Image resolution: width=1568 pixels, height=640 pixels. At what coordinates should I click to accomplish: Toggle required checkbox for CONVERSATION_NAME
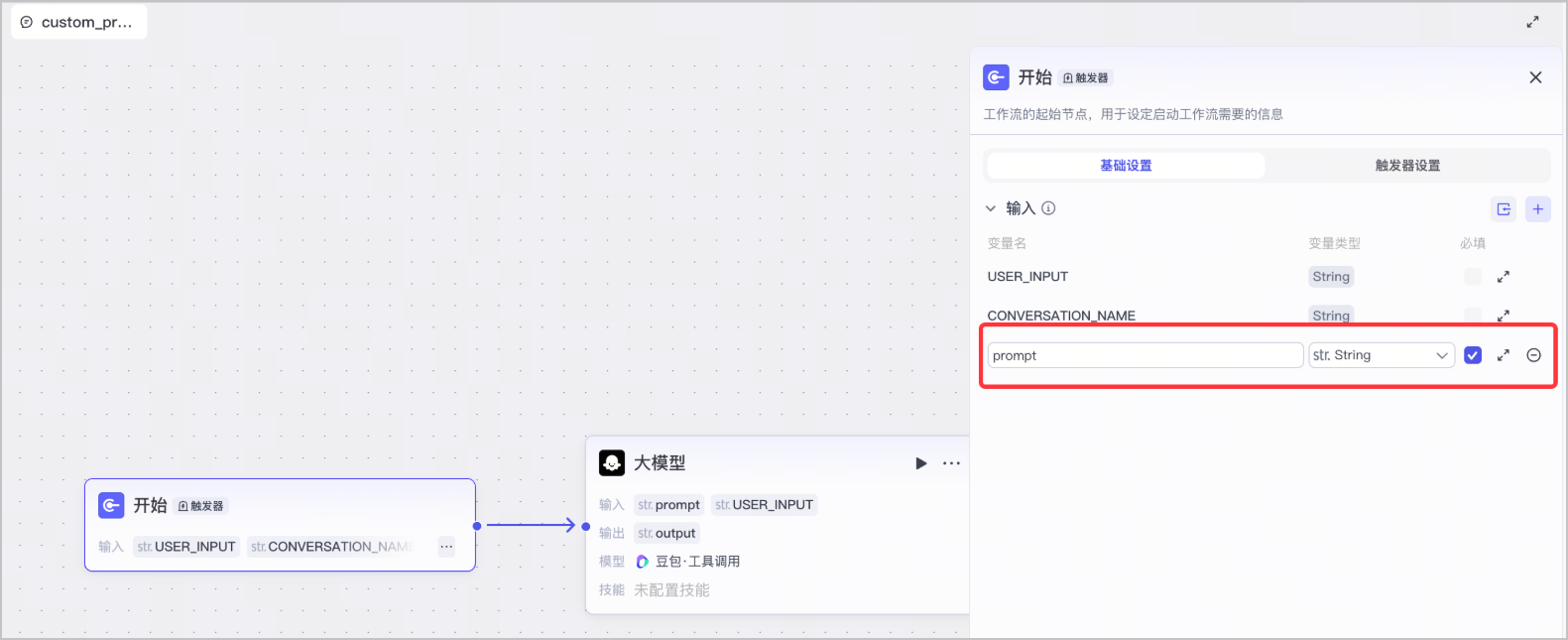coord(1473,316)
